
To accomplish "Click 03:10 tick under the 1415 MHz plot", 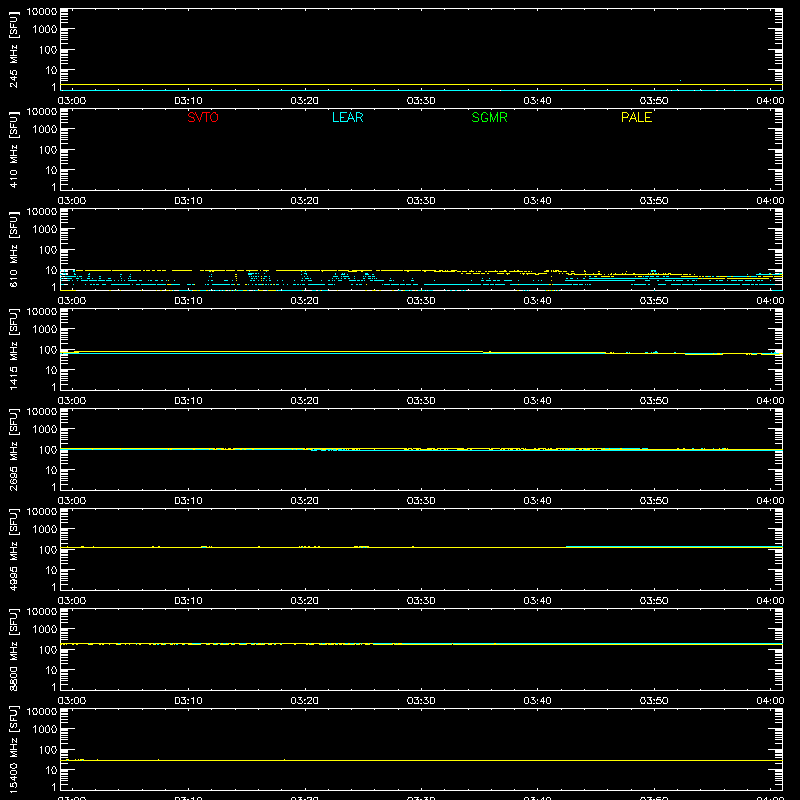I will 188,401.
